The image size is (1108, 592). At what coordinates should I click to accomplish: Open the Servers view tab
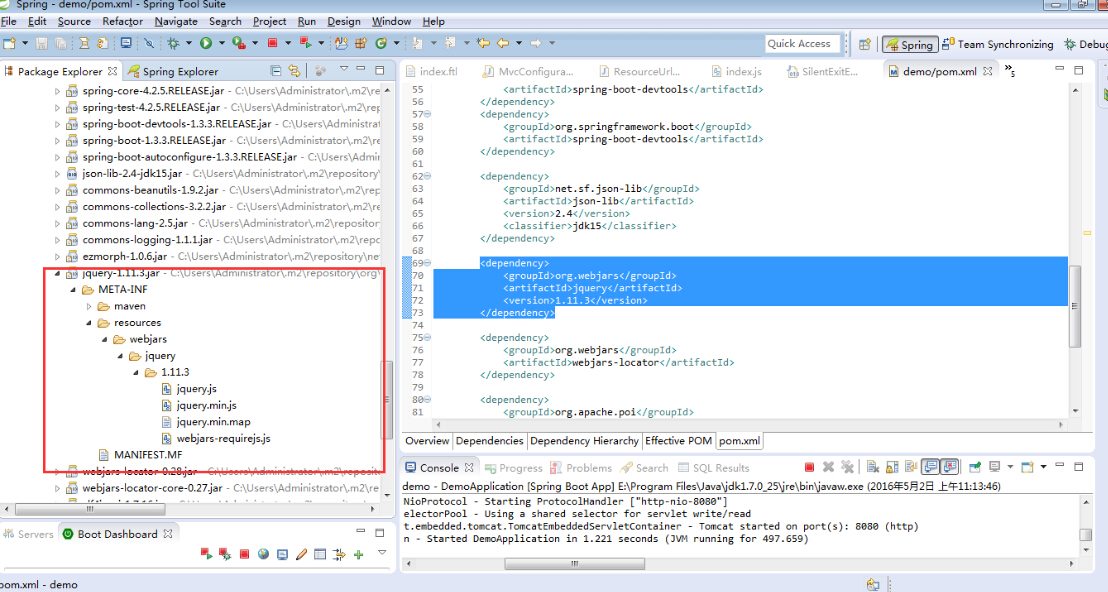point(28,534)
